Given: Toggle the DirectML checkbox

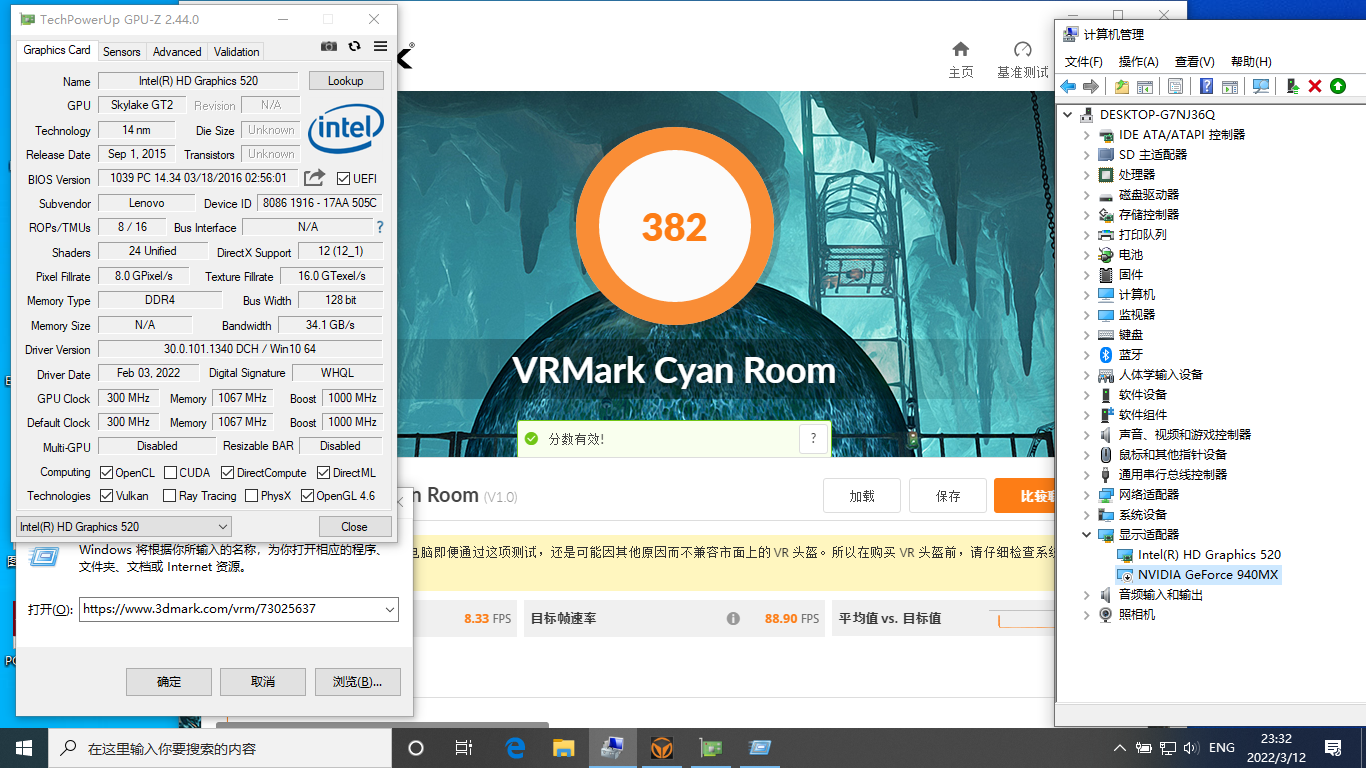Looking at the screenshot, I should 324,472.
